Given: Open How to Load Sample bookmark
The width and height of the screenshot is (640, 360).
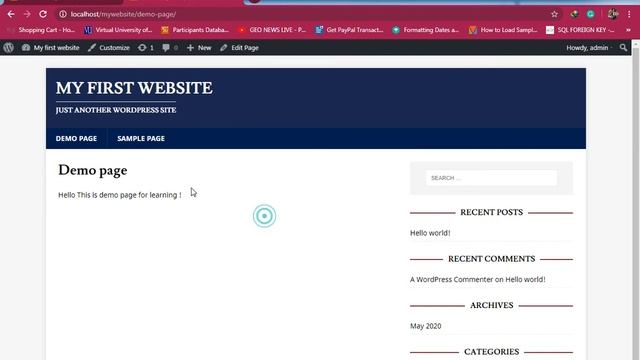Looking at the screenshot, I should [503, 30].
